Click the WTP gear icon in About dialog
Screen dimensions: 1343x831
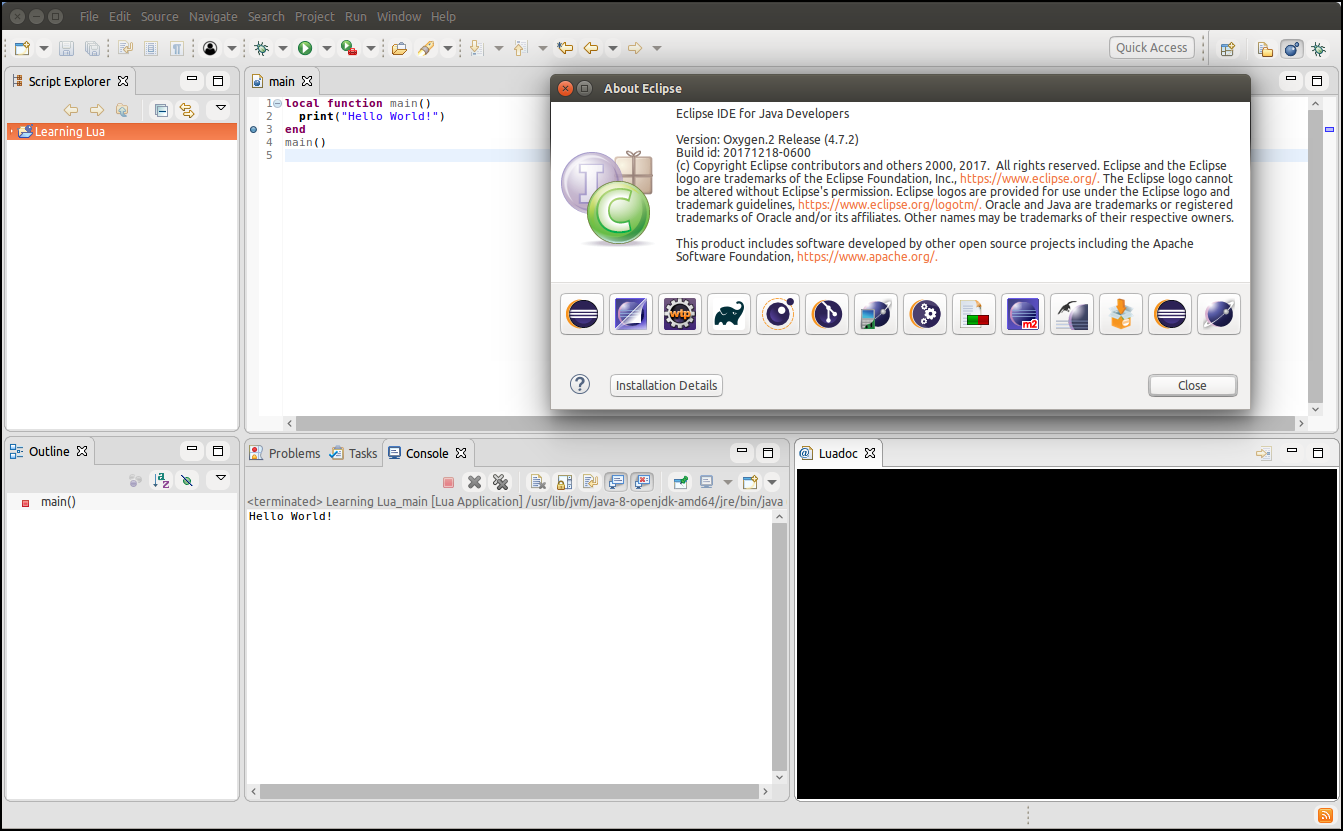tap(680, 314)
